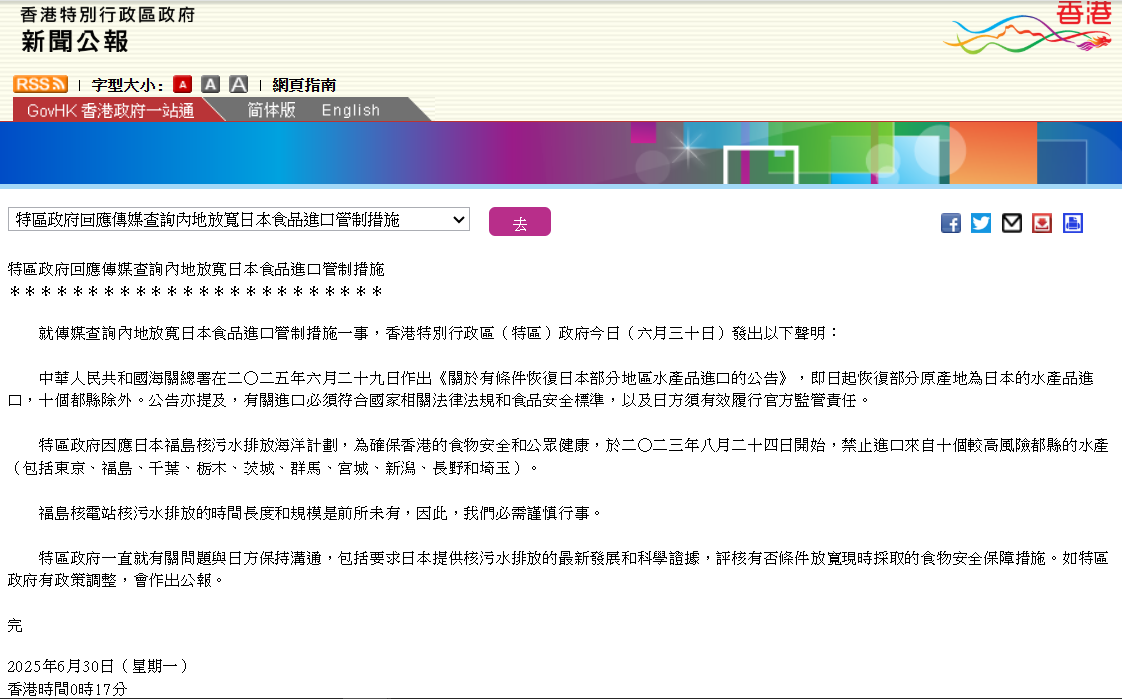Set font size to largest A
Image resolution: width=1122 pixels, height=699 pixels.
[x=239, y=85]
